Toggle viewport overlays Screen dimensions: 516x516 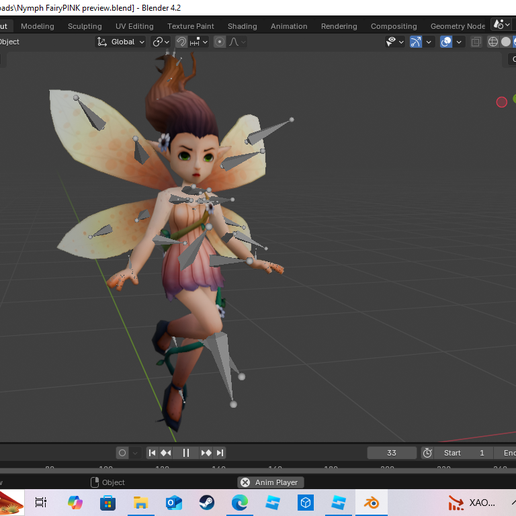click(446, 42)
